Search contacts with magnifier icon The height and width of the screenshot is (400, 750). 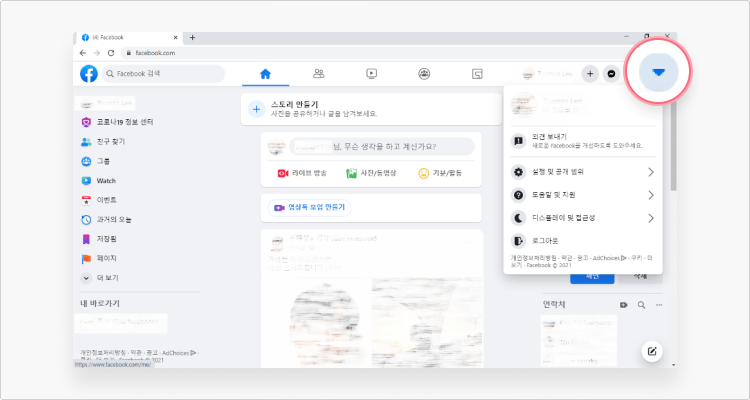tap(641, 305)
